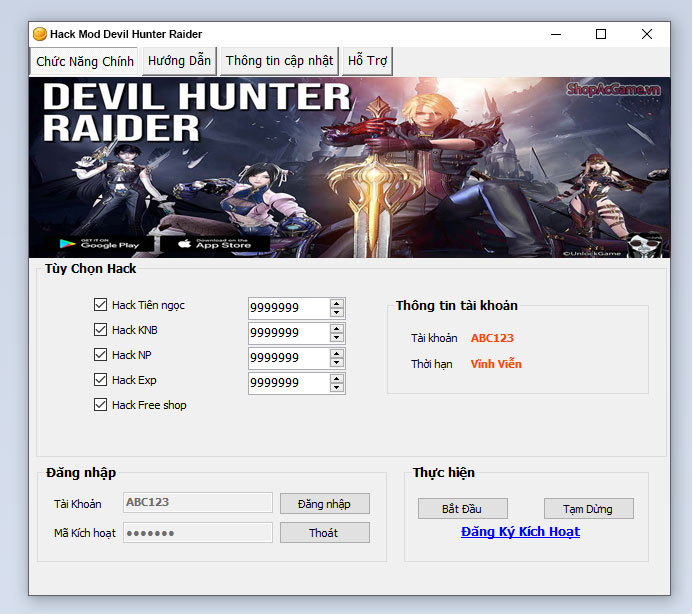The image size is (693, 616).
Task: Switch to the Hướng Dẫn tab
Action: (179, 61)
